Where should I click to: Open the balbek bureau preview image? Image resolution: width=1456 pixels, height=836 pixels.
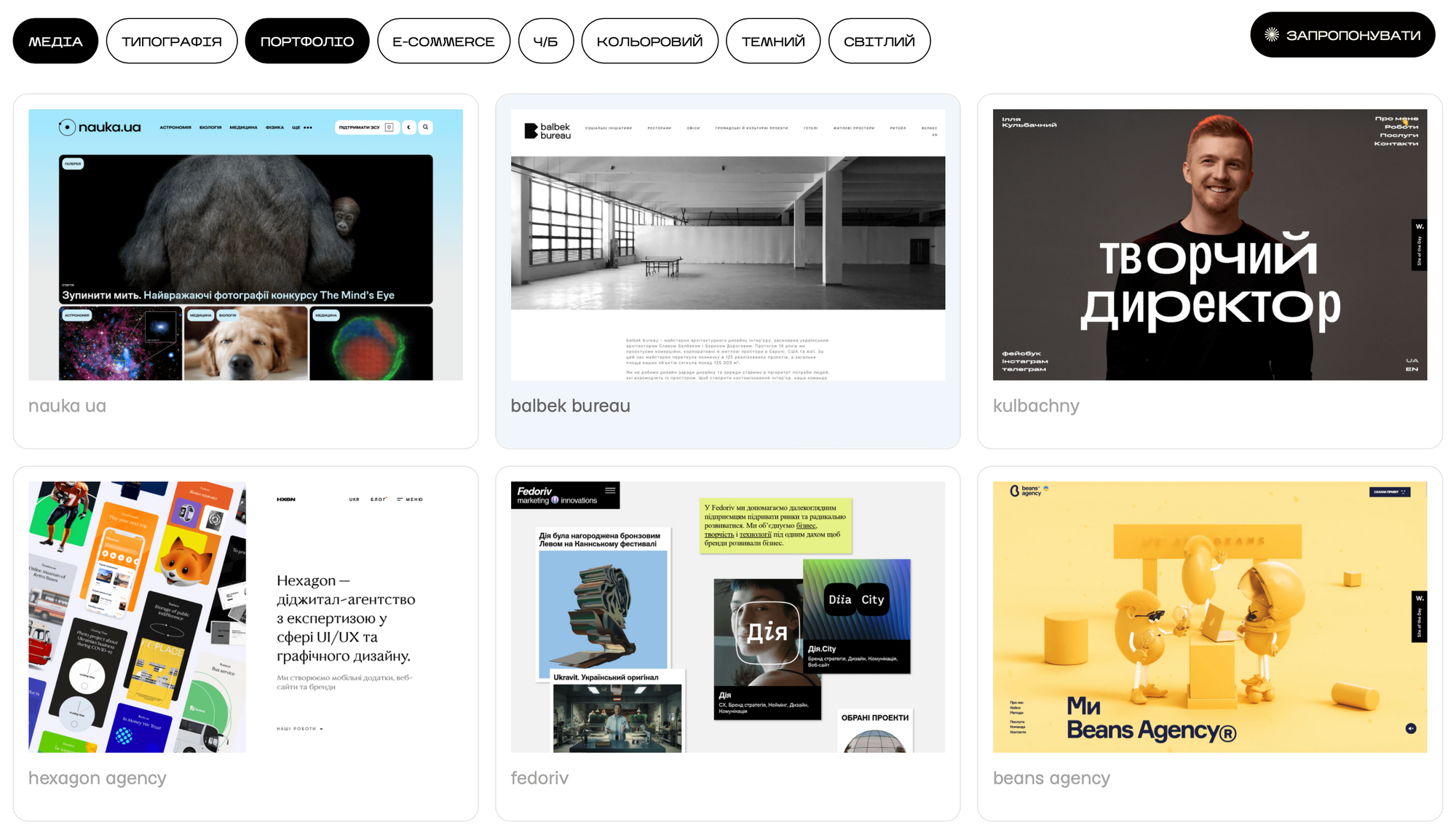727,245
